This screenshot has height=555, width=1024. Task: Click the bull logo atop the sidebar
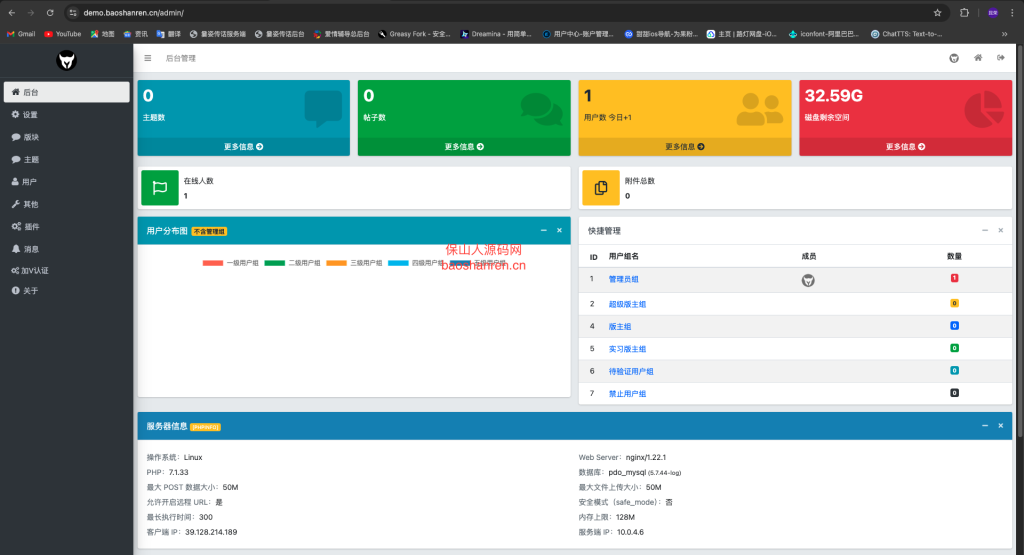(67, 61)
